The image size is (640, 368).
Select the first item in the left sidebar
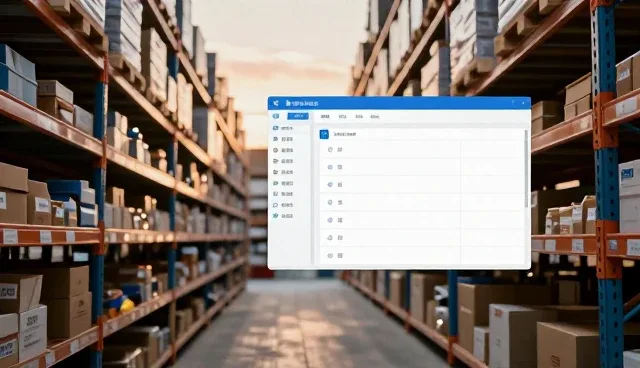pos(283,128)
